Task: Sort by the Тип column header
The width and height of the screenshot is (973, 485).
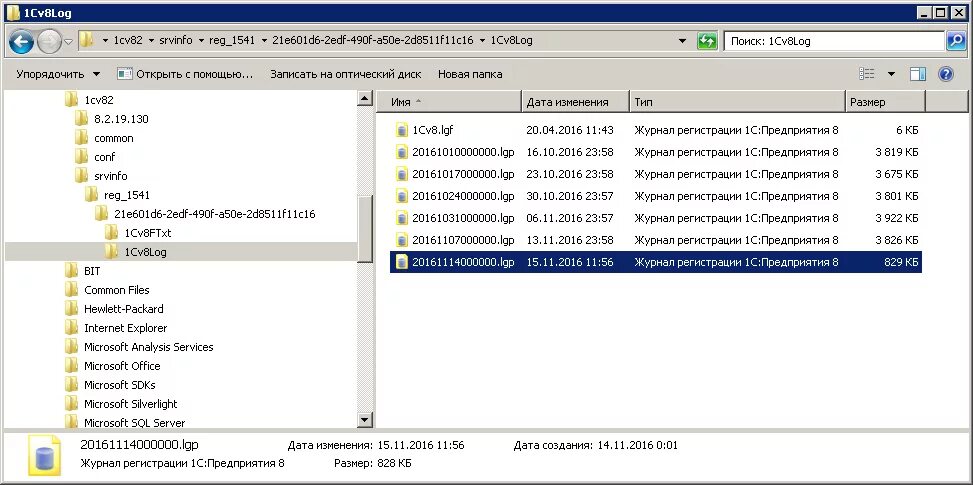Action: coord(737,102)
